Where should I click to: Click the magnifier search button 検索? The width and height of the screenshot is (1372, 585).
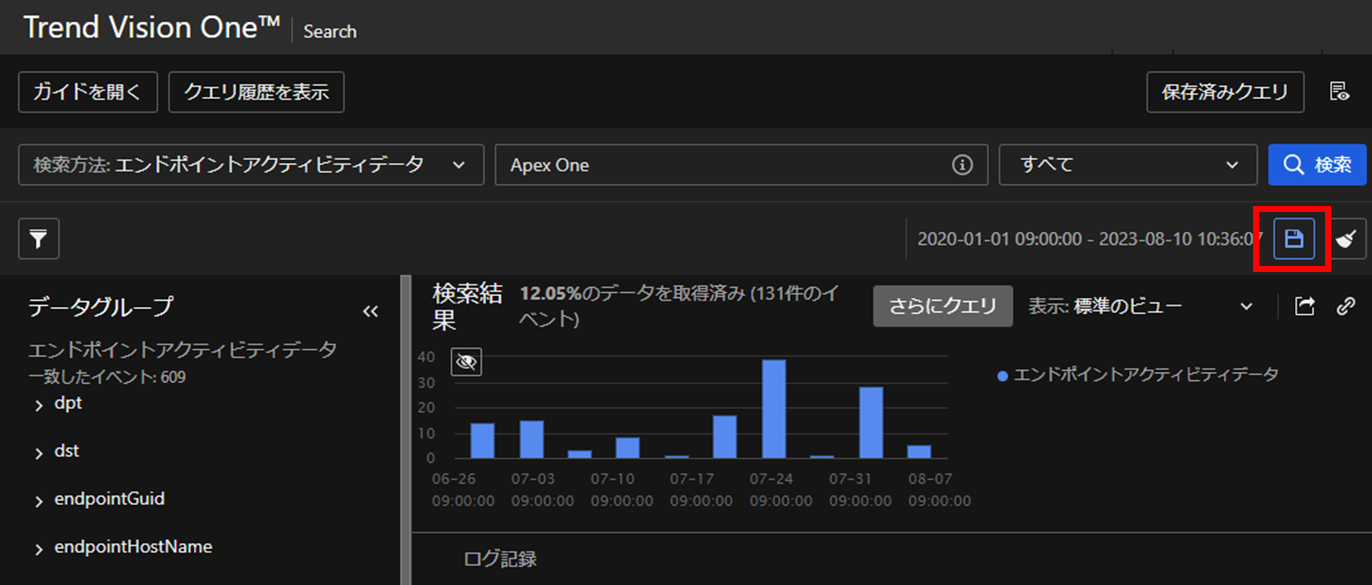pos(1317,165)
